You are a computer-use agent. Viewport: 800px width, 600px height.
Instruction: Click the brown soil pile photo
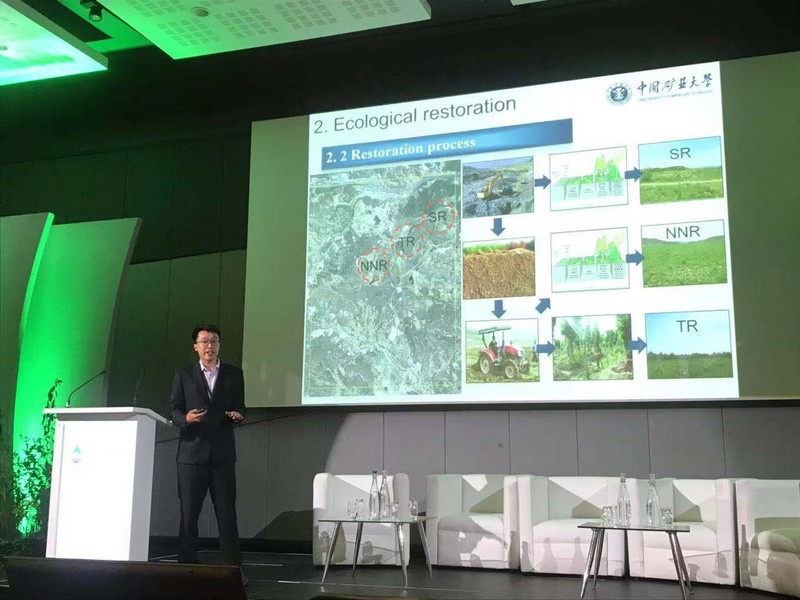(500, 268)
